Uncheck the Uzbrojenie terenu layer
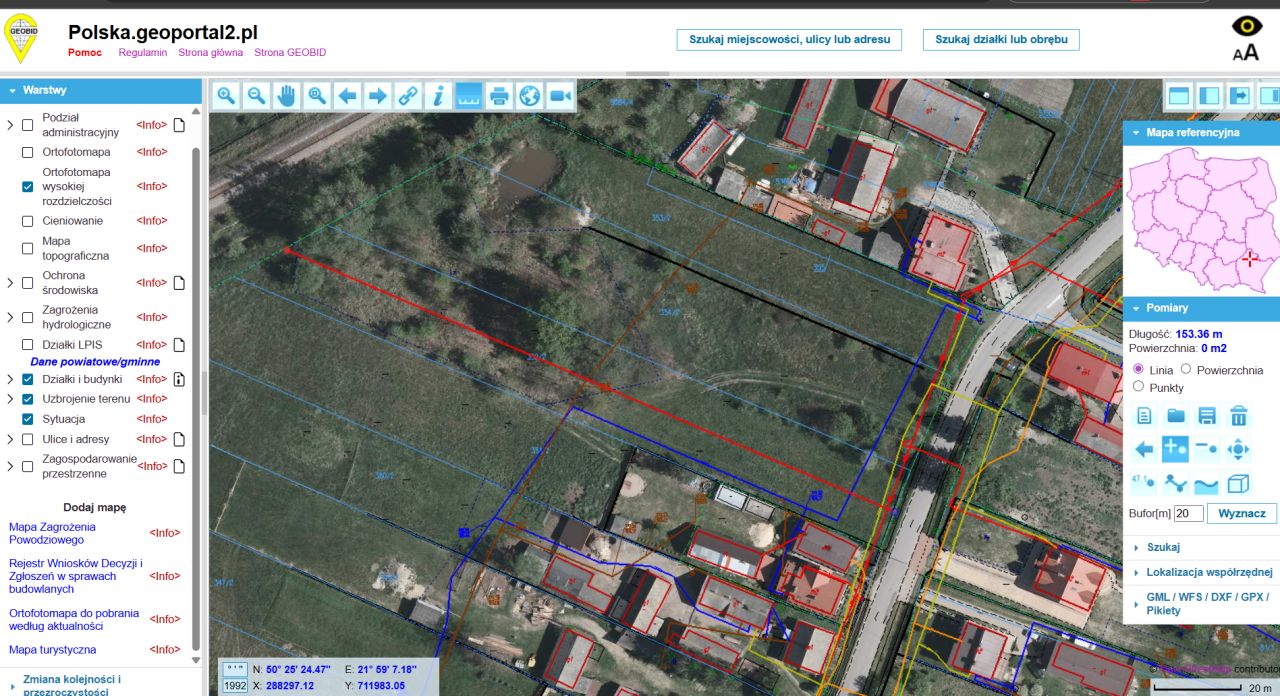This screenshot has height=696, width=1280. [x=28, y=400]
